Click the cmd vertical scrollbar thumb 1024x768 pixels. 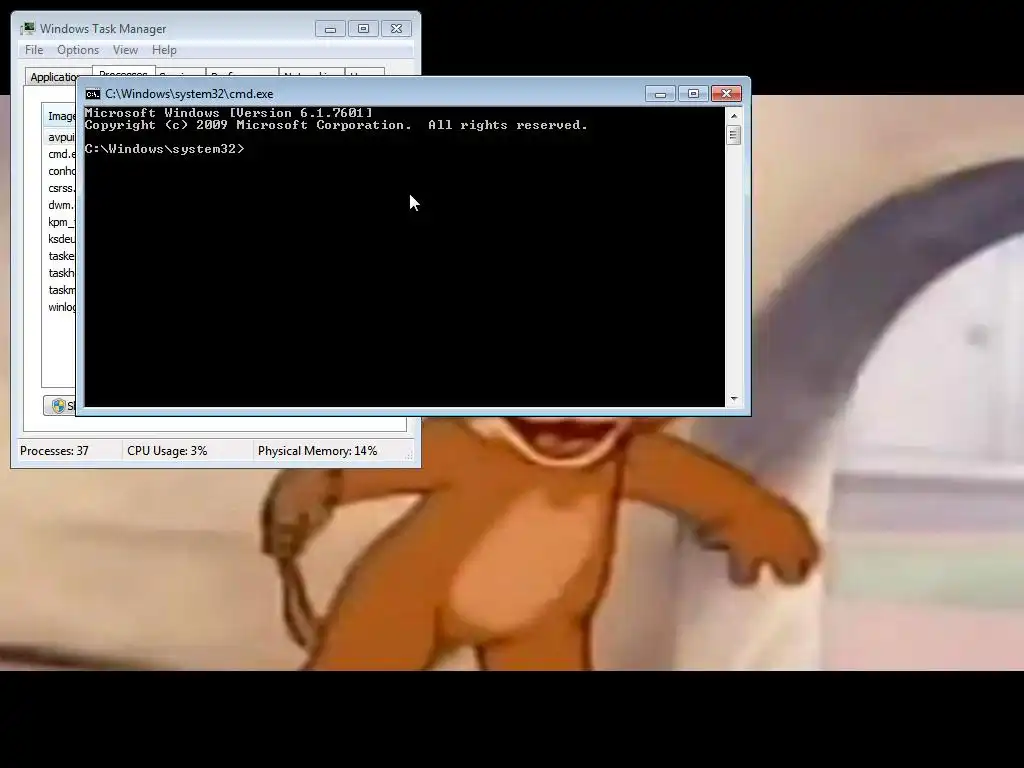[x=734, y=135]
